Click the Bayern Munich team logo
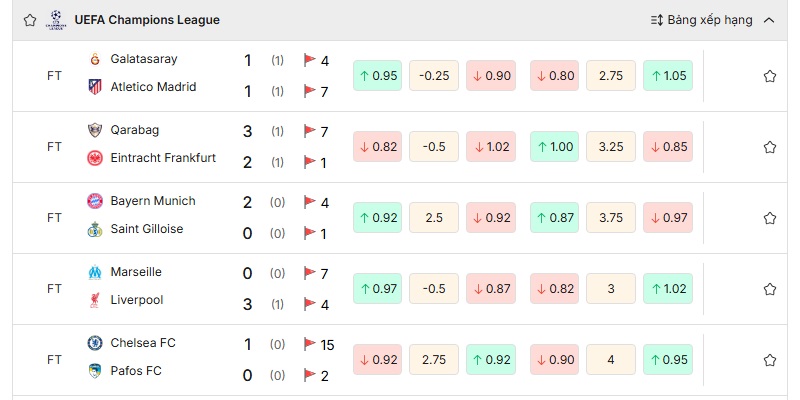 tap(95, 201)
